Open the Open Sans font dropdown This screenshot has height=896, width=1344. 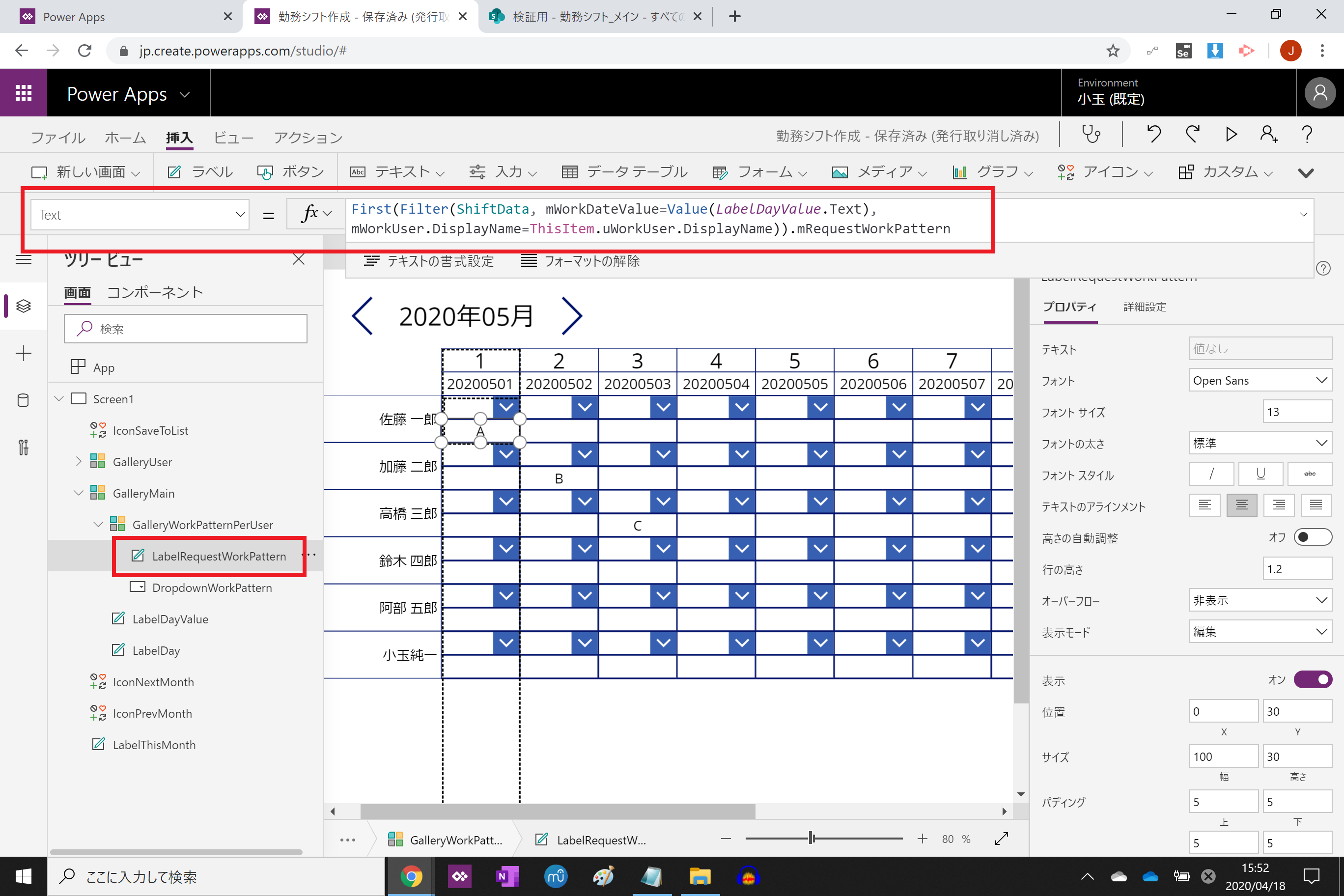(1260, 381)
